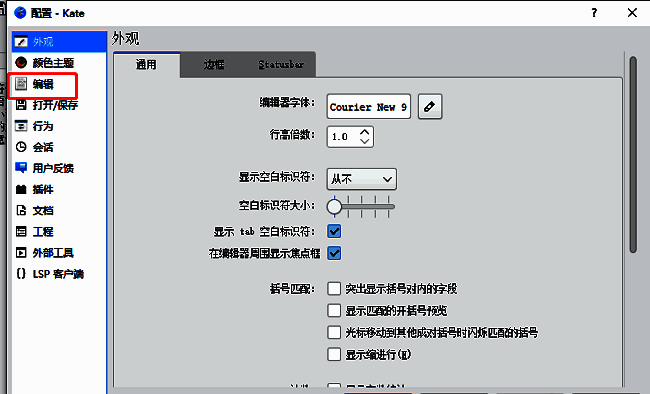Toggle 显示 tab 空白标识符 checkbox

334,231
